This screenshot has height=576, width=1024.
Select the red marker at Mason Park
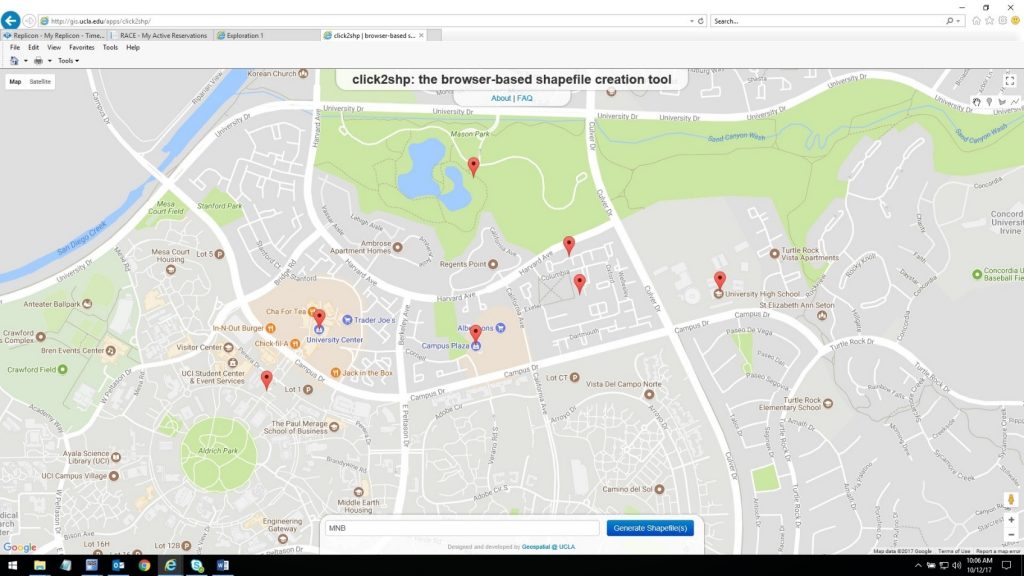[472, 165]
